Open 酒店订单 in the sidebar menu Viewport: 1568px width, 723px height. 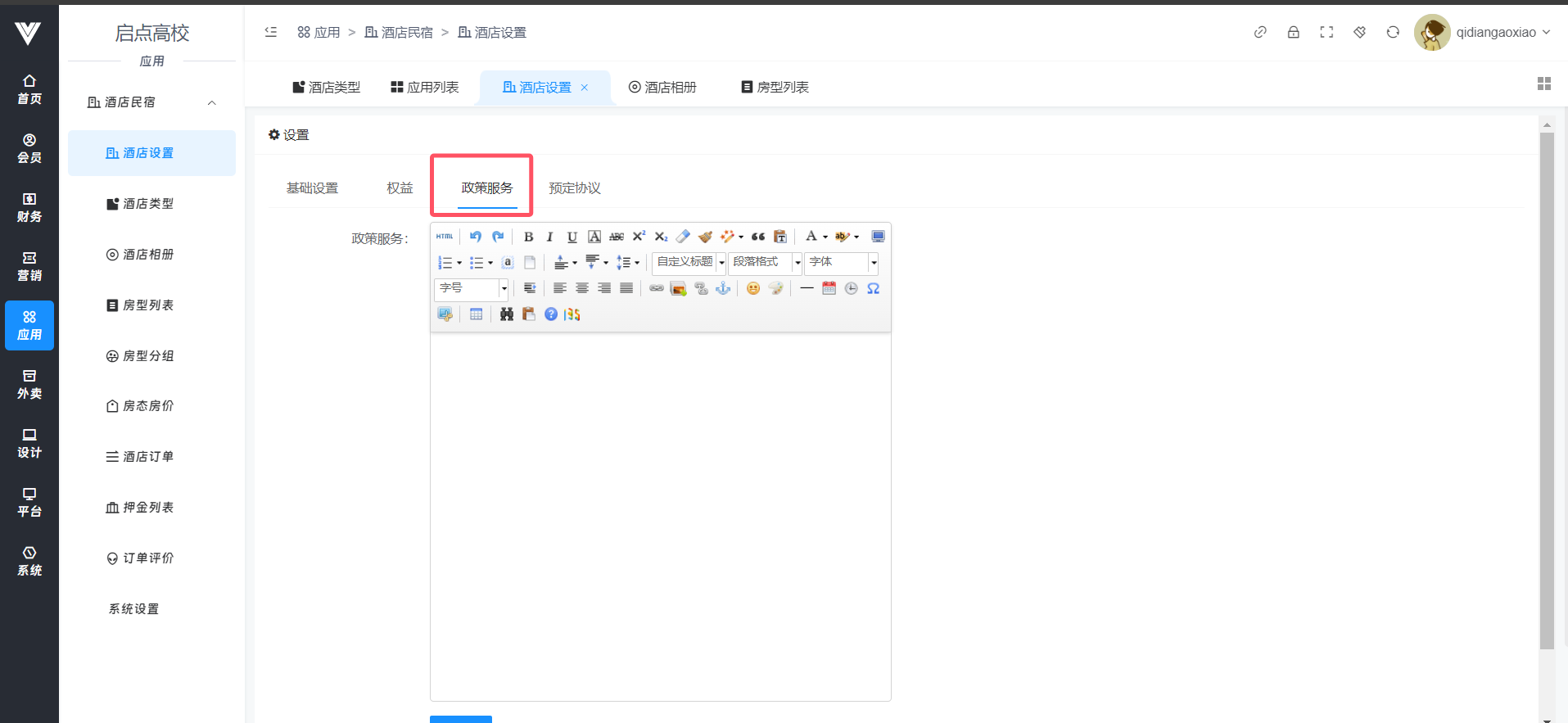[147, 457]
